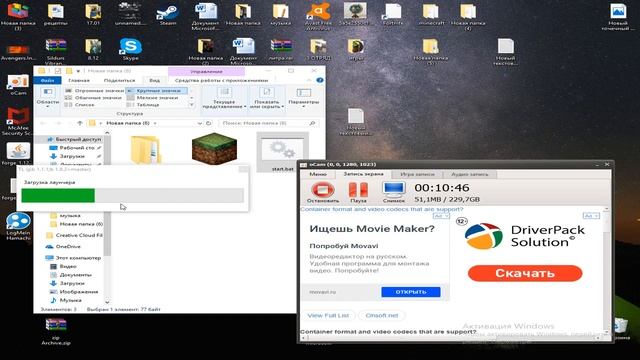This screenshot has width=640, height=360.
Task: Open the Recycle Bin on the desktop
Action: (x=621, y=329)
